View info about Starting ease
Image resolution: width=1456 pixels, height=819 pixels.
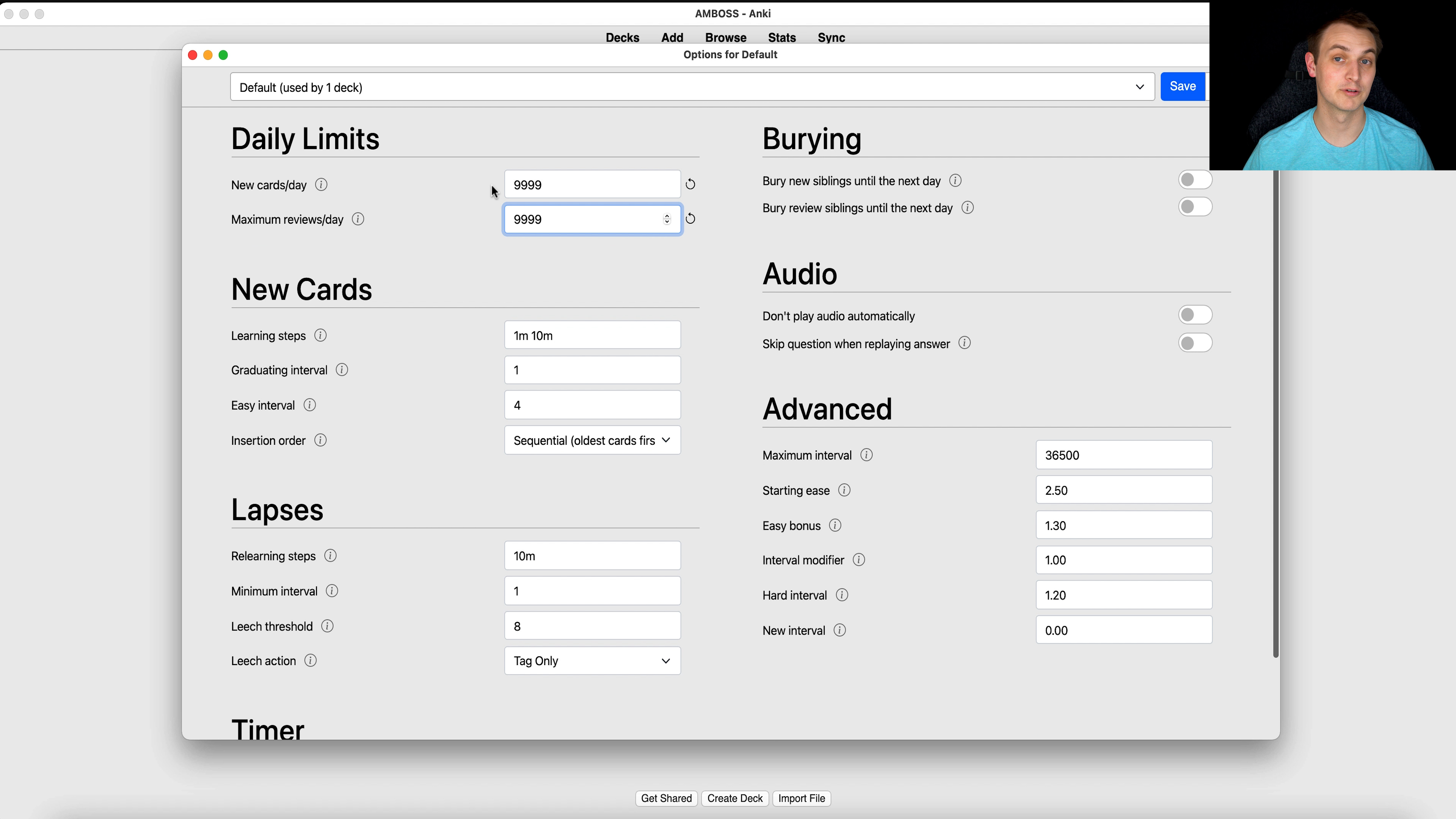(844, 490)
